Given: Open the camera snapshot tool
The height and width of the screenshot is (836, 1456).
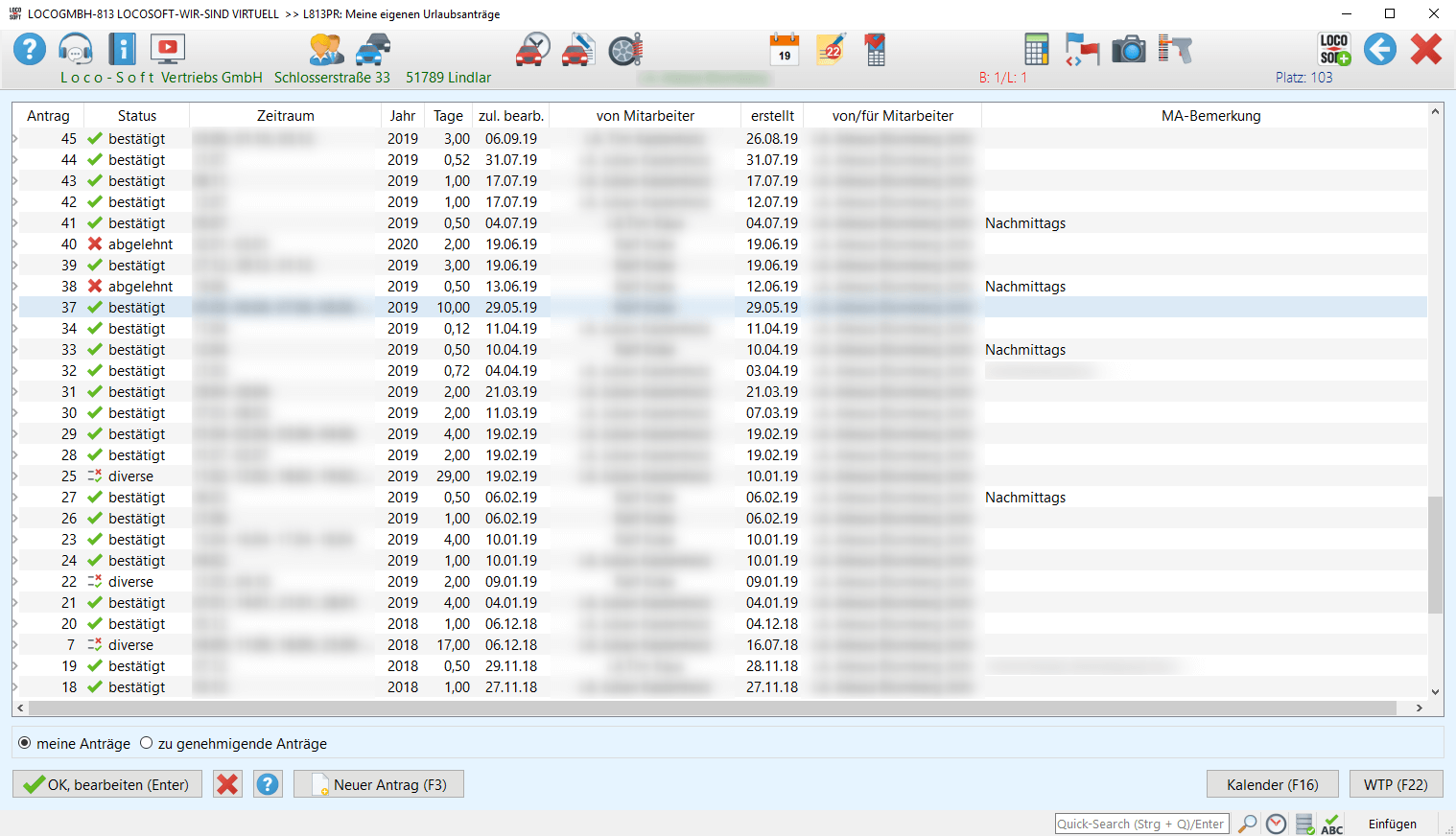Looking at the screenshot, I should point(1129,49).
